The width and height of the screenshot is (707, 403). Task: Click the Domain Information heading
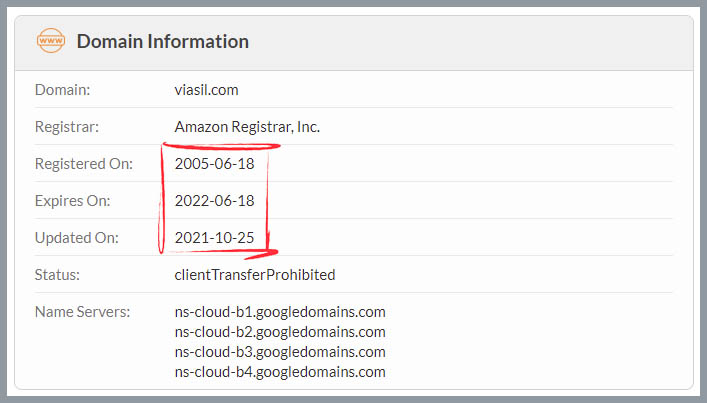pos(163,41)
